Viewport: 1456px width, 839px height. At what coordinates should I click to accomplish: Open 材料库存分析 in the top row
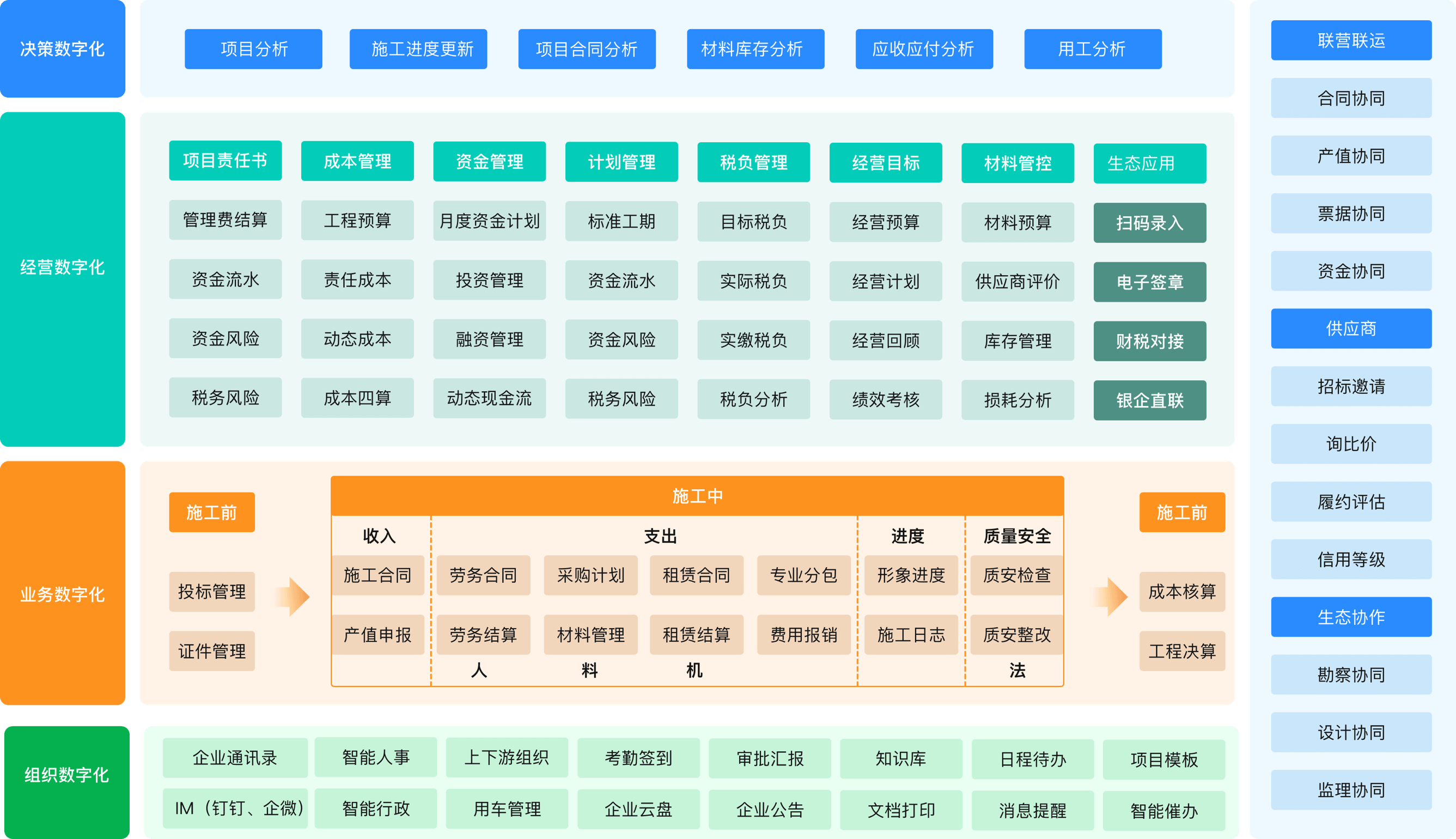pyautogui.click(x=755, y=49)
